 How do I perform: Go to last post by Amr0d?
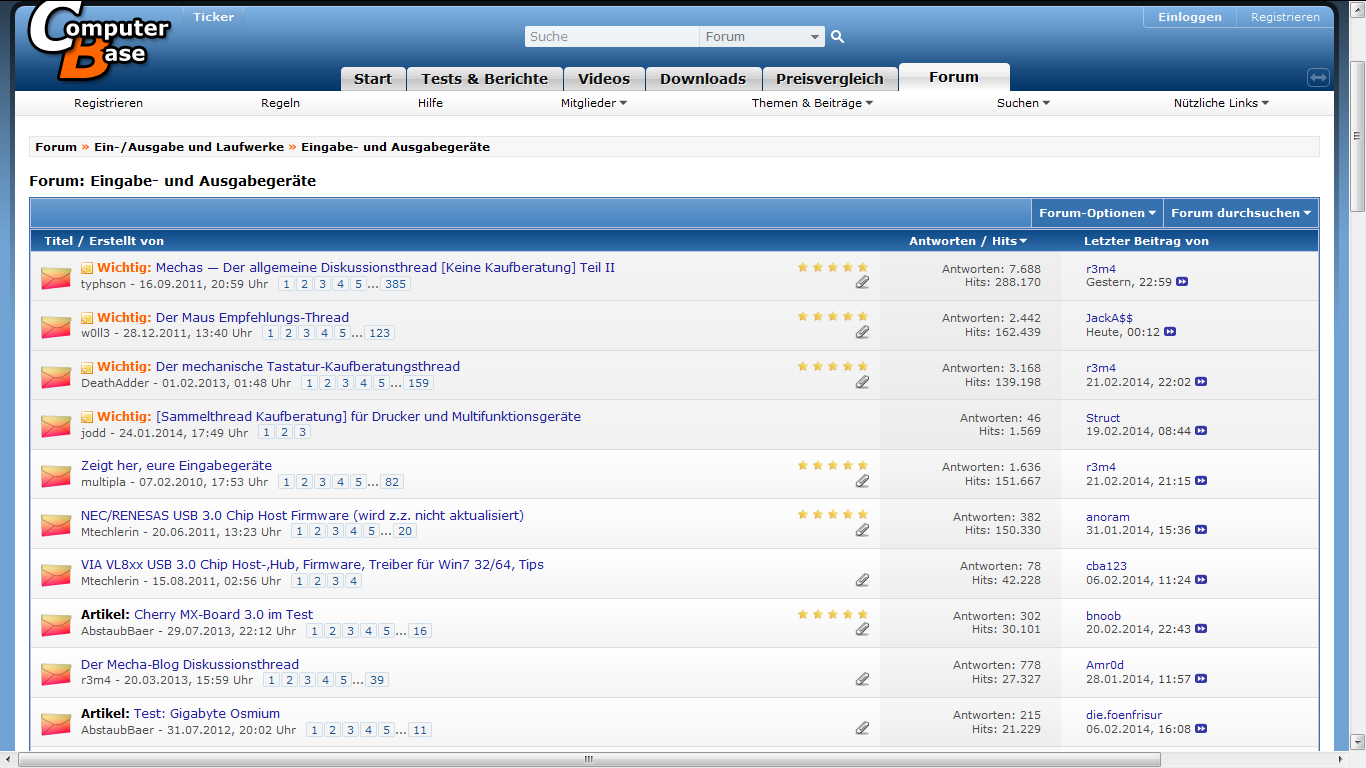pyautogui.click(x=1201, y=679)
